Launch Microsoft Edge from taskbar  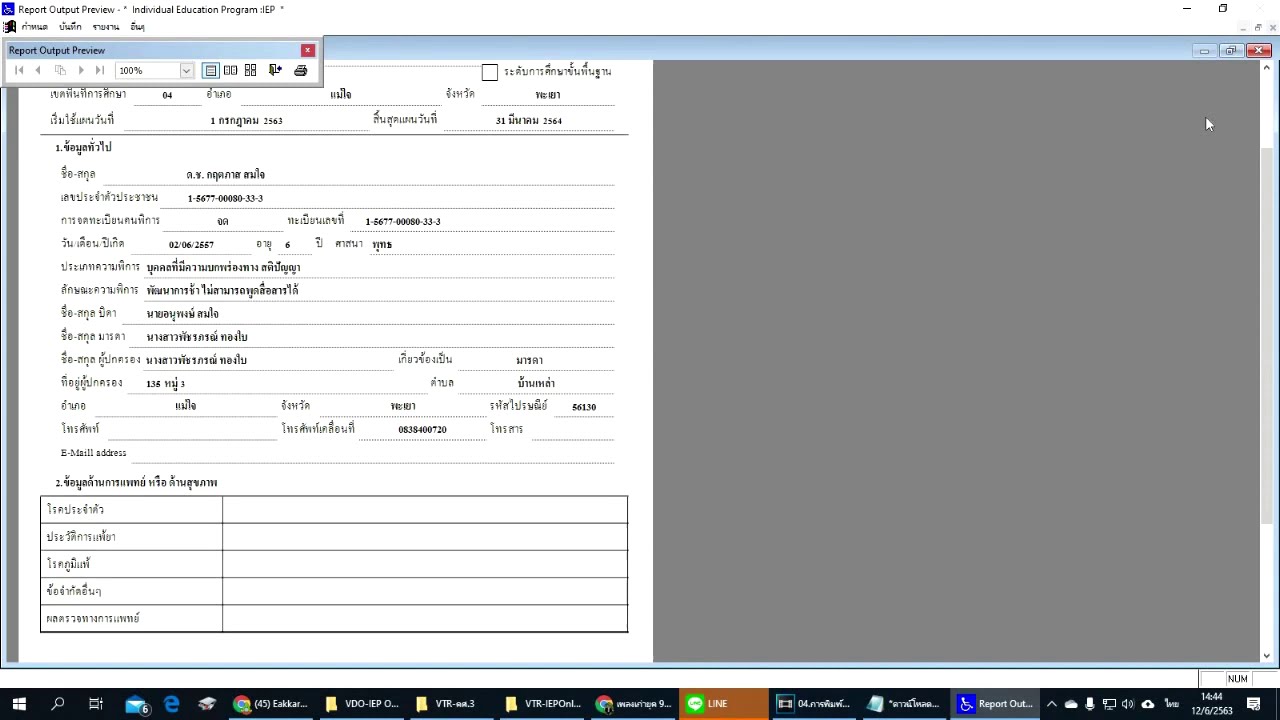tap(172, 704)
